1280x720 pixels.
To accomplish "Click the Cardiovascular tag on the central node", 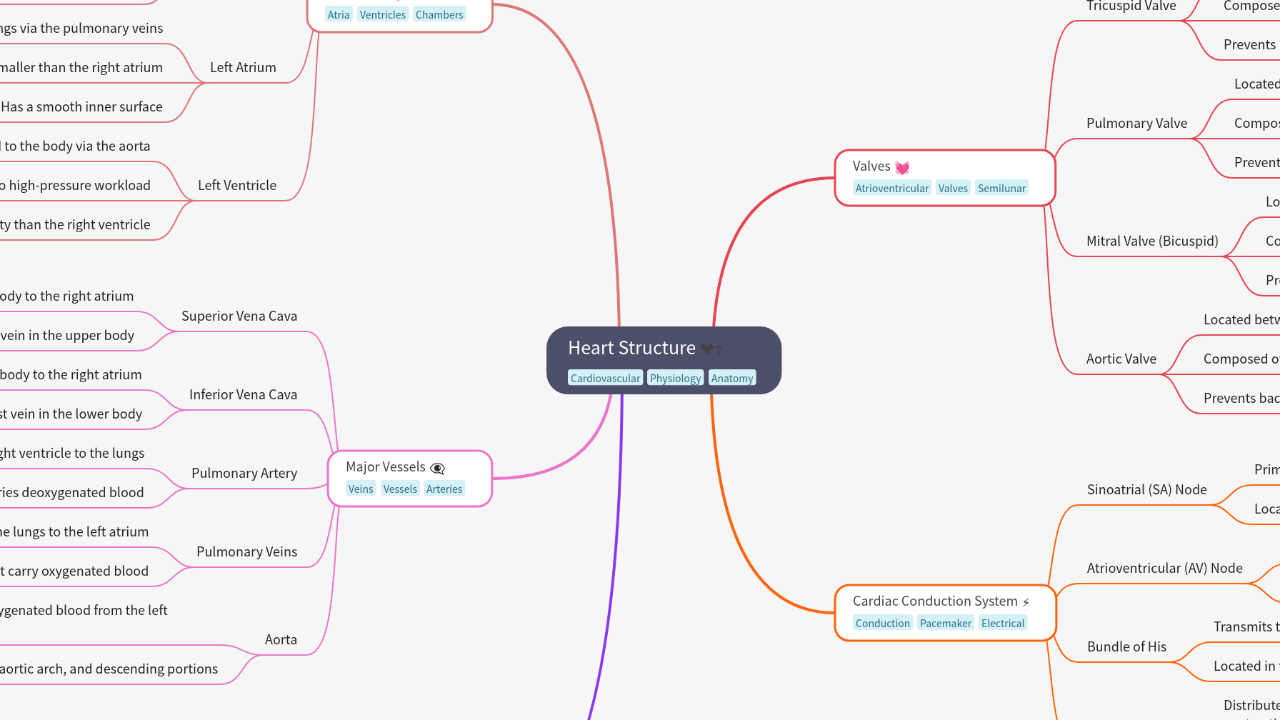I will (x=605, y=378).
